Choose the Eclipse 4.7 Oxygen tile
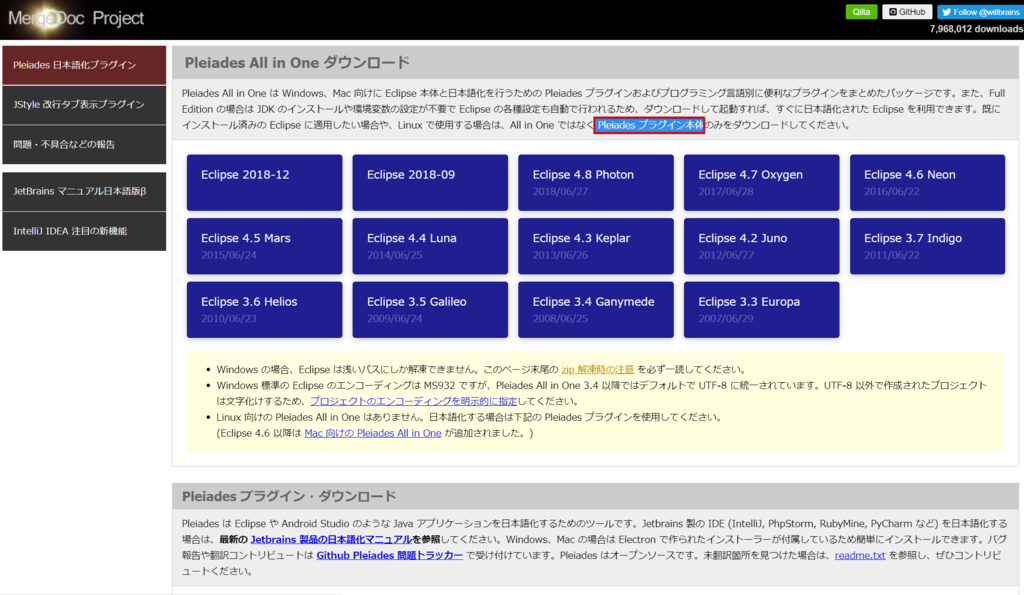 [761, 182]
